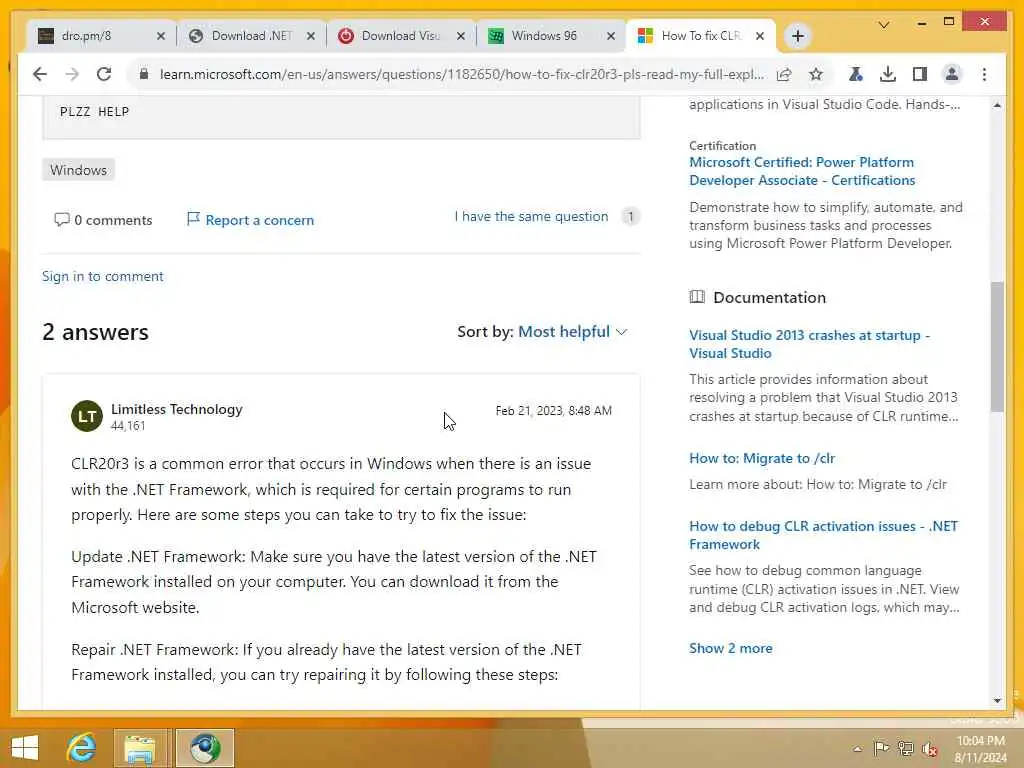Viewport: 1024px width, 768px height.
Task: Open the Chrome labs flask icon
Action: pos(856,74)
